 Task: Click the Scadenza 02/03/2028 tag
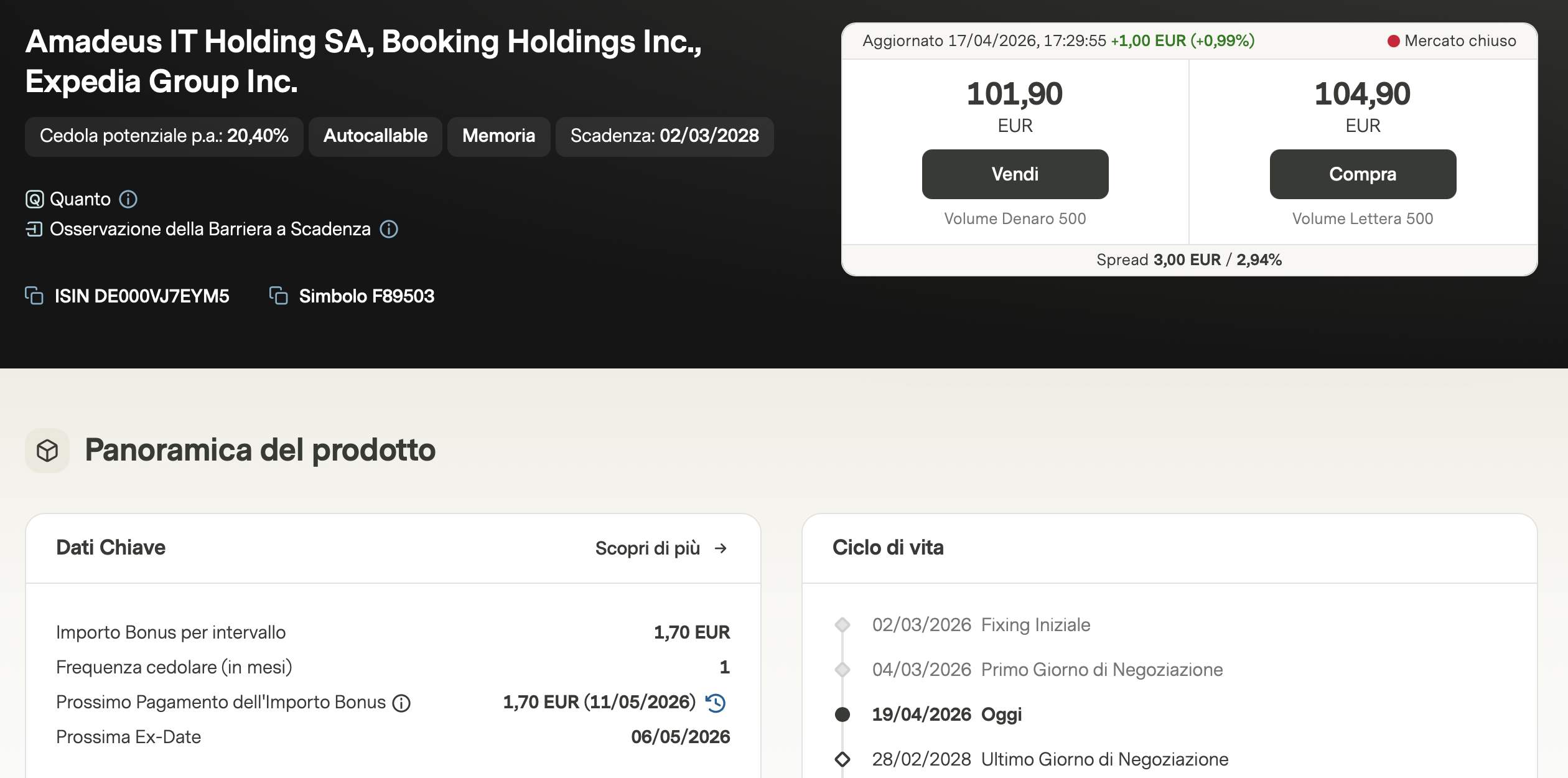pos(664,136)
